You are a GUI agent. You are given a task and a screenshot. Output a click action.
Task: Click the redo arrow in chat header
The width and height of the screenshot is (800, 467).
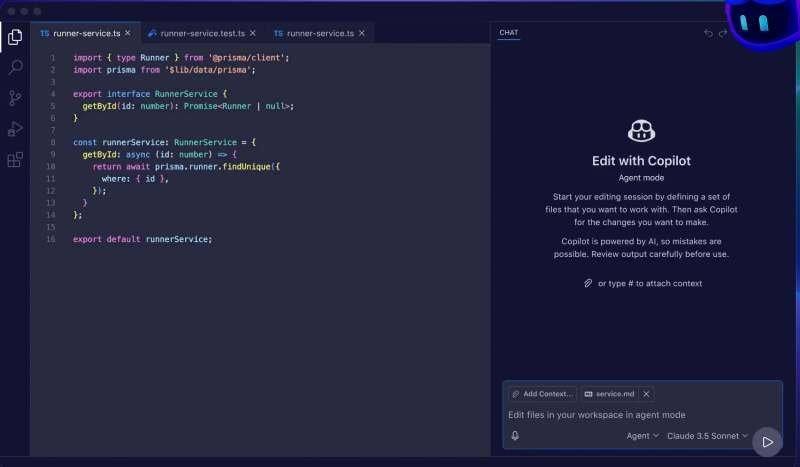723,33
